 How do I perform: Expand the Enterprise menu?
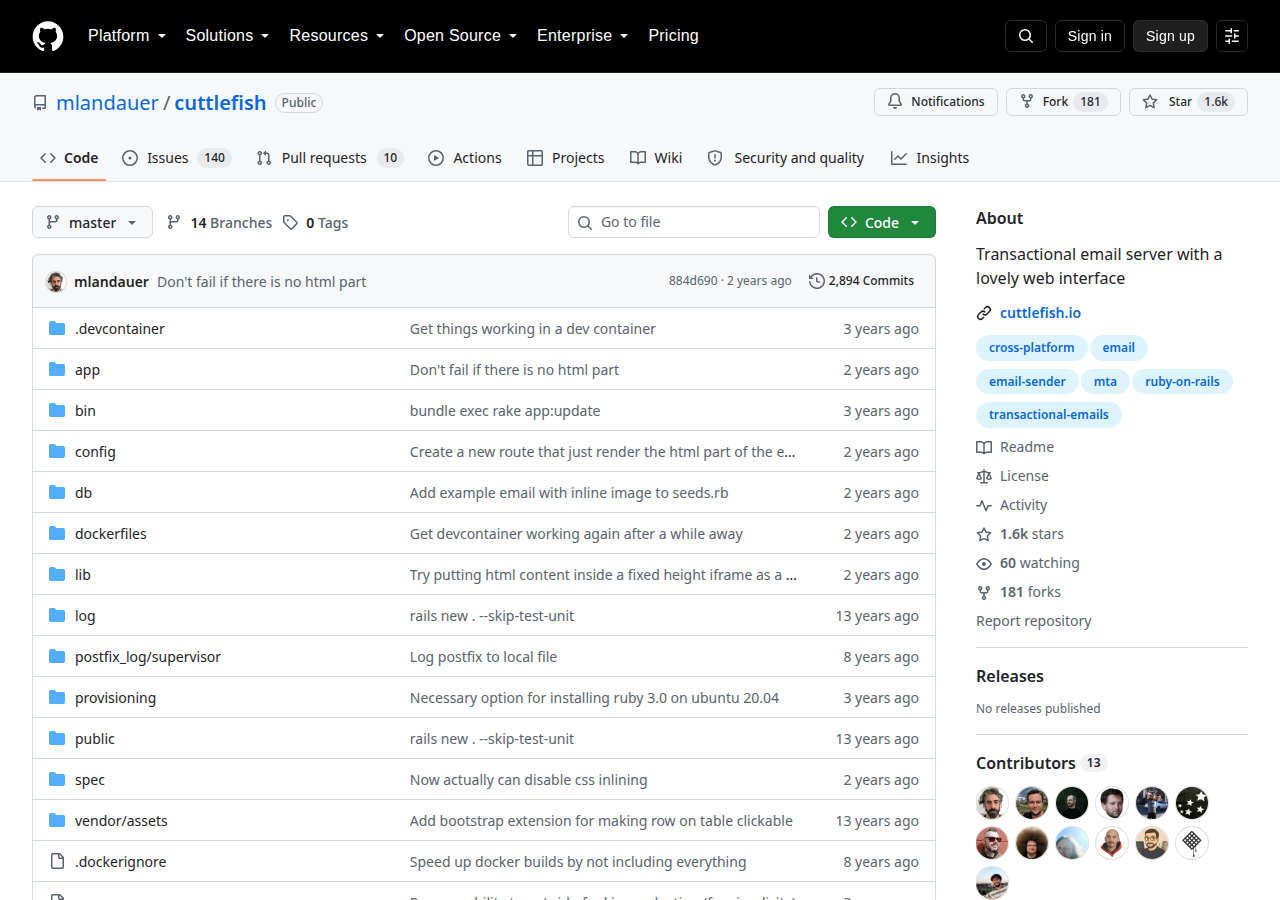tap(583, 36)
